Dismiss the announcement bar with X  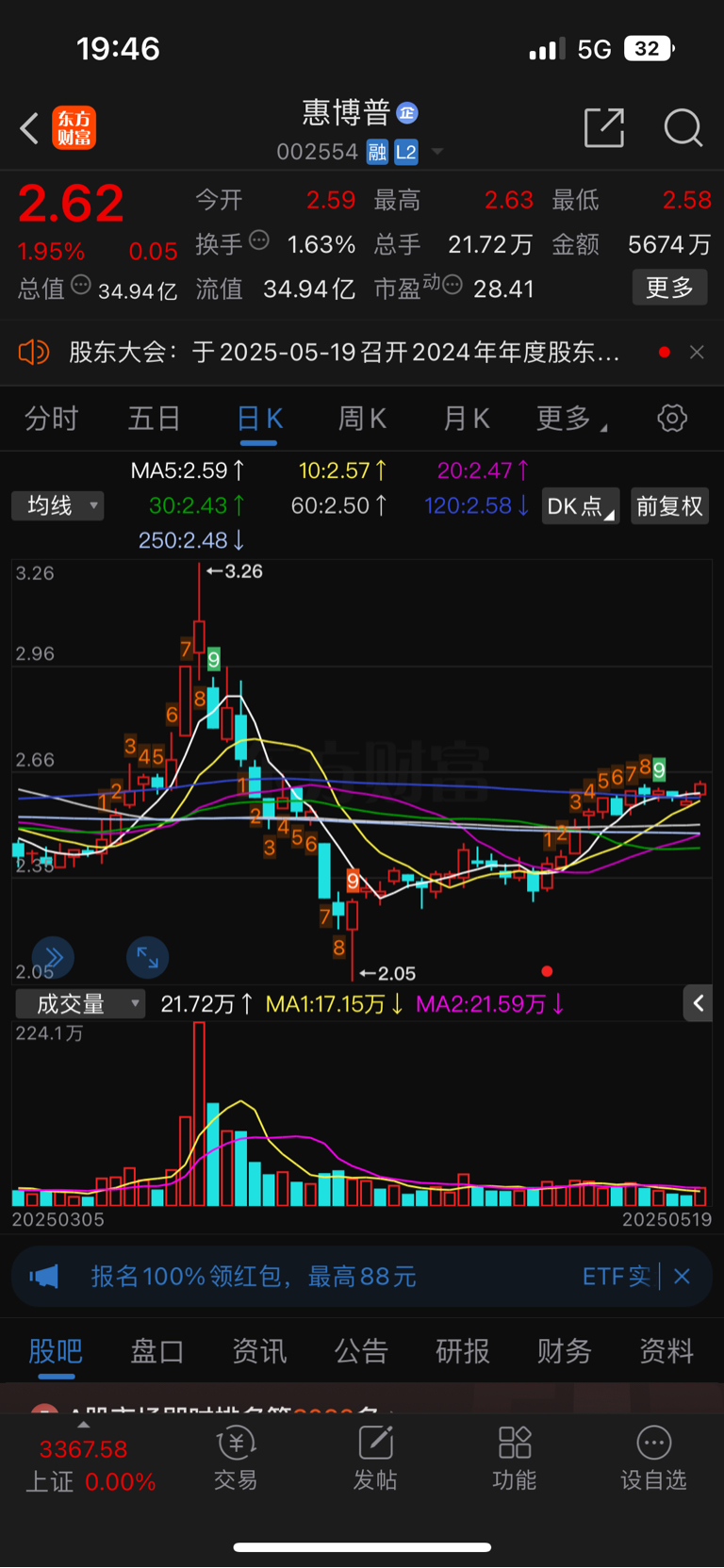pyautogui.click(x=697, y=353)
